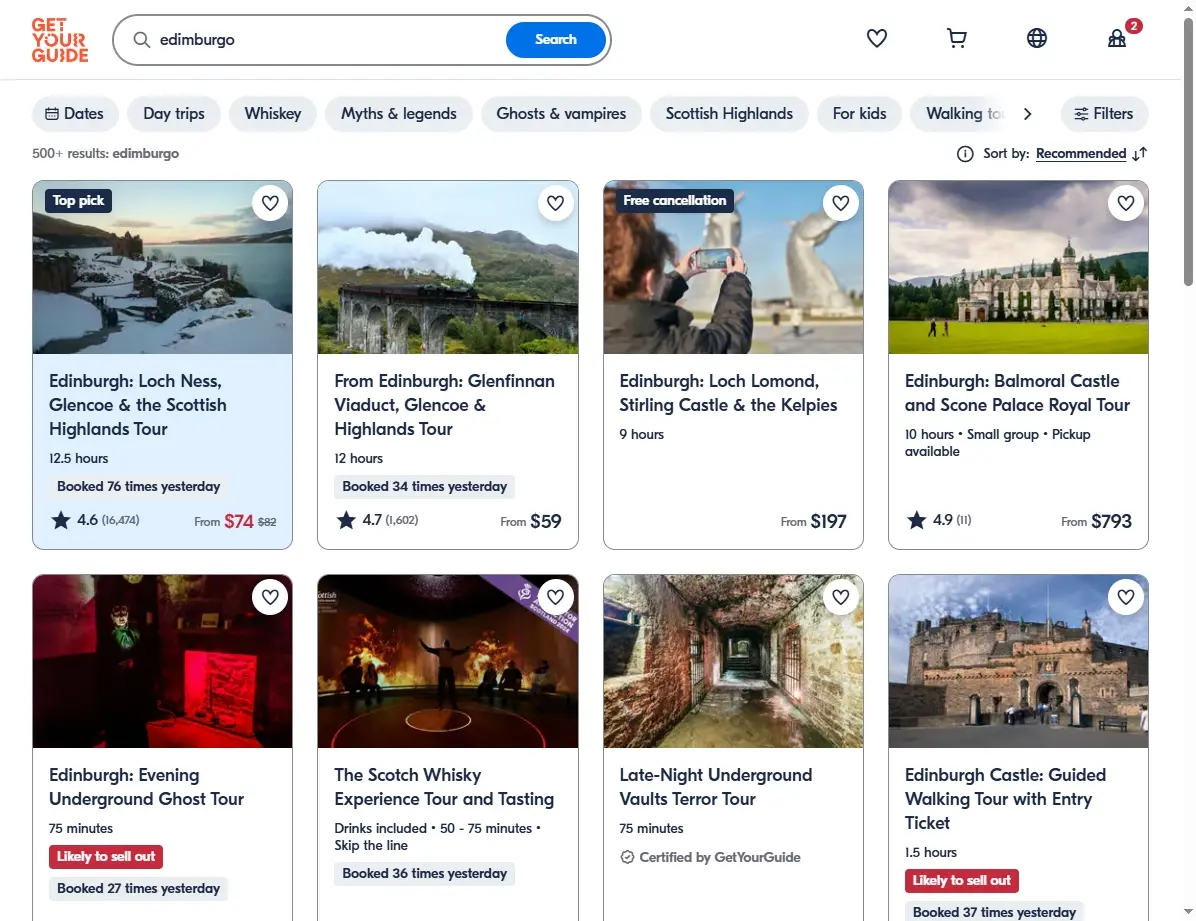The image size is (1196, 921).
Task: Click Likely to sell out on ghost tour
Action: [106, 857]
